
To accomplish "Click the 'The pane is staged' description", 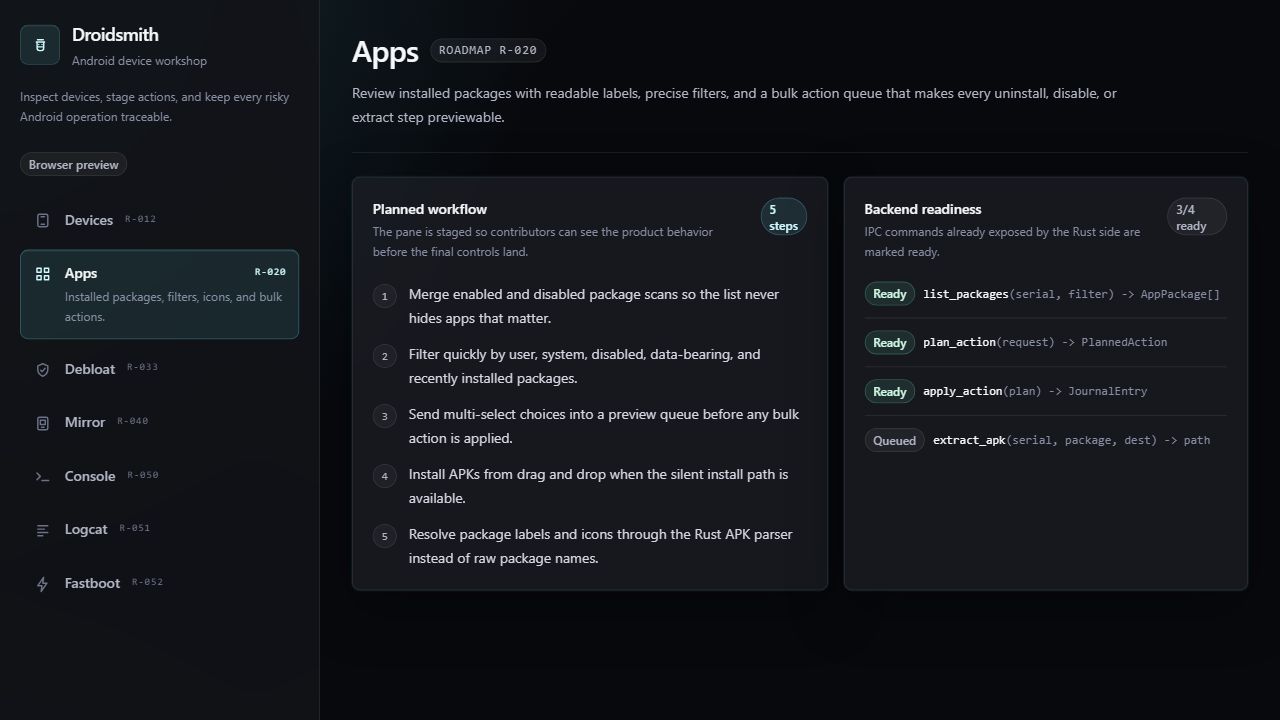I will click(x=543, y=242).
